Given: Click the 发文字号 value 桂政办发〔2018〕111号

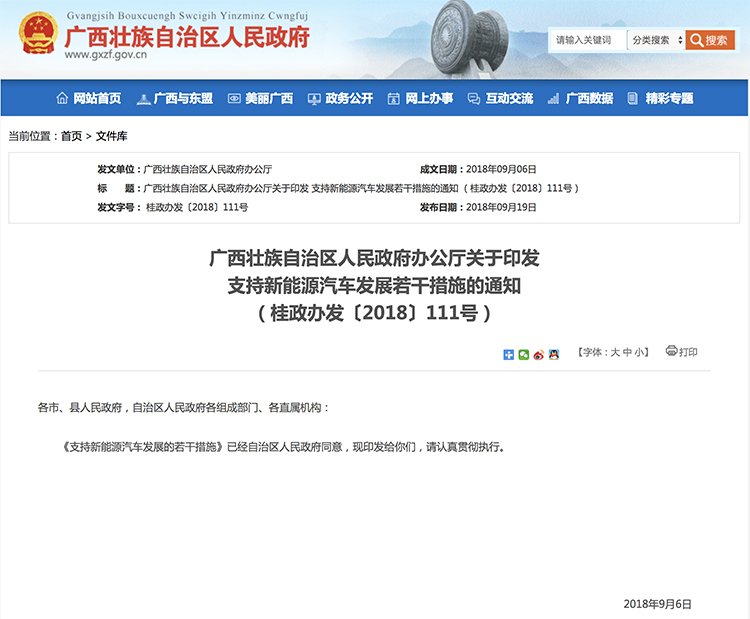Looking at the screenshot, I should point(197,208).
